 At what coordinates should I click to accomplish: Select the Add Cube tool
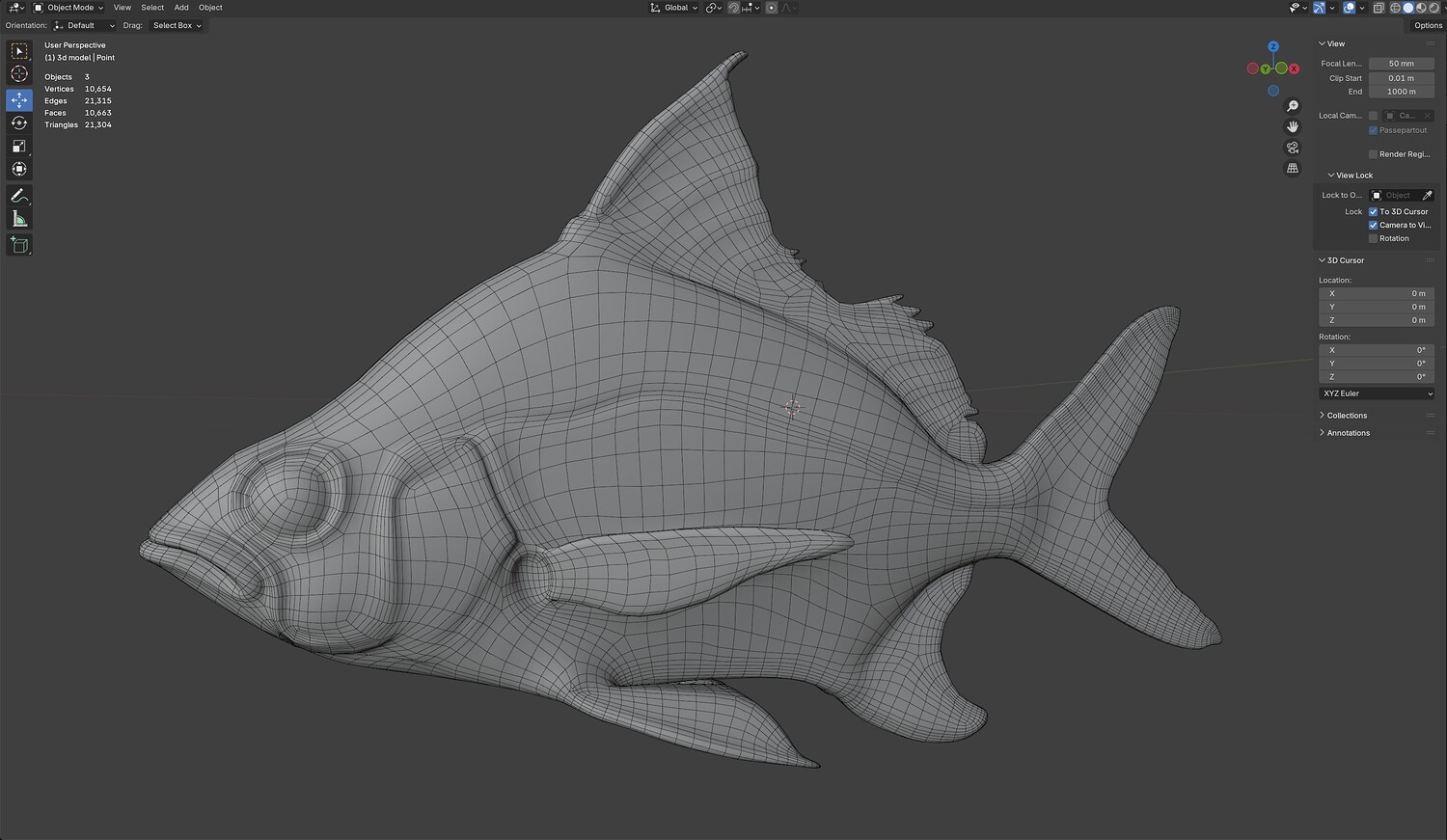tap(19, 245)
